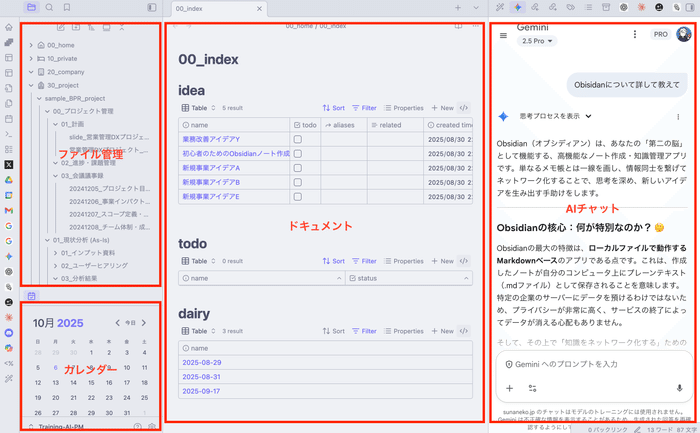
Task: Open the Gmail icon in the ribbon
Action: (8, 210)
